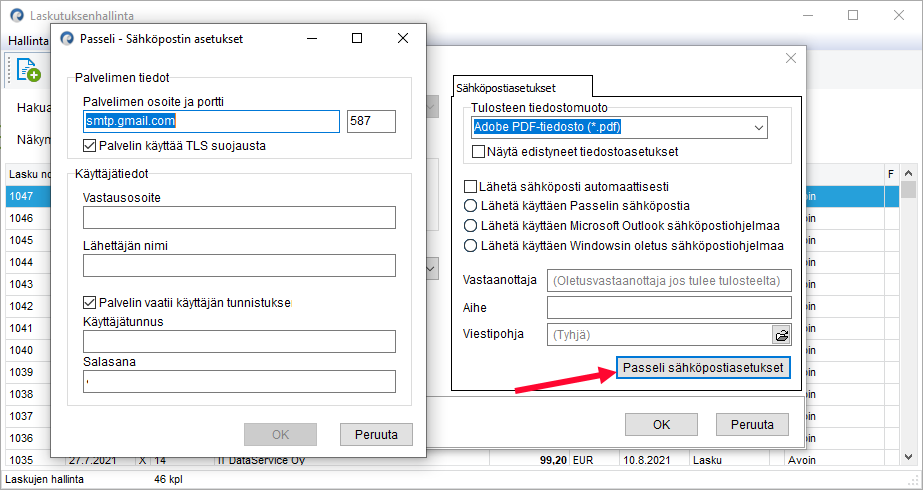Click the invoice list scrollbar up arrow
This screenshot has height=490, width=923.
click(x=909, y=174)
